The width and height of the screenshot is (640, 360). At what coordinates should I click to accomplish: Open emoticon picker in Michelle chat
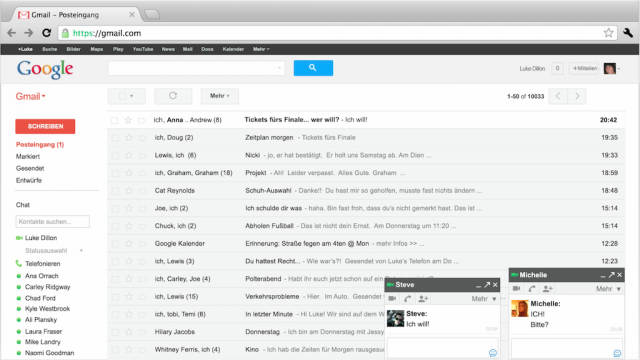pyautogui.click(x=617, y=353)
